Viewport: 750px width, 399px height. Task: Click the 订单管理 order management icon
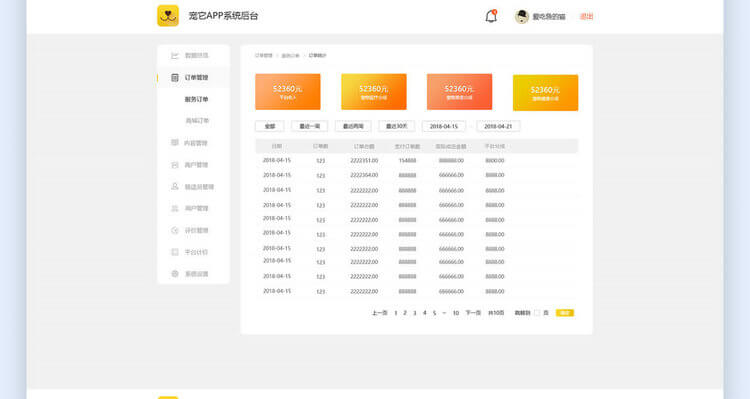click(175, 78)
